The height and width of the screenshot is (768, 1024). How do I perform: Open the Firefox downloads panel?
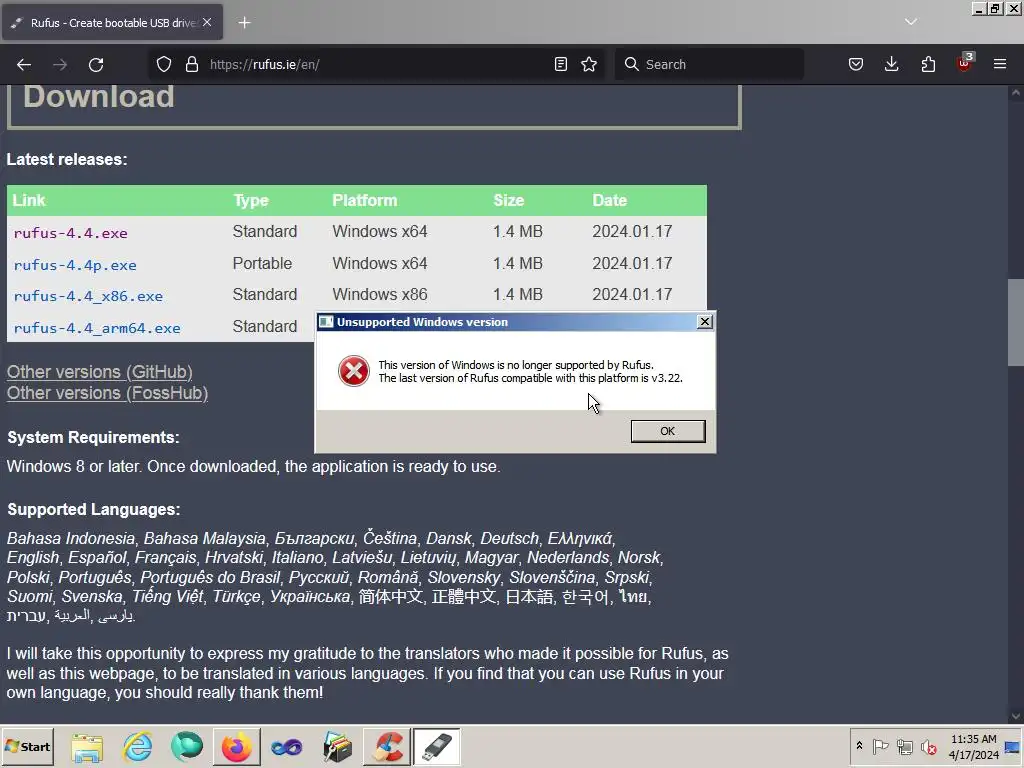[x=891, y=64]
